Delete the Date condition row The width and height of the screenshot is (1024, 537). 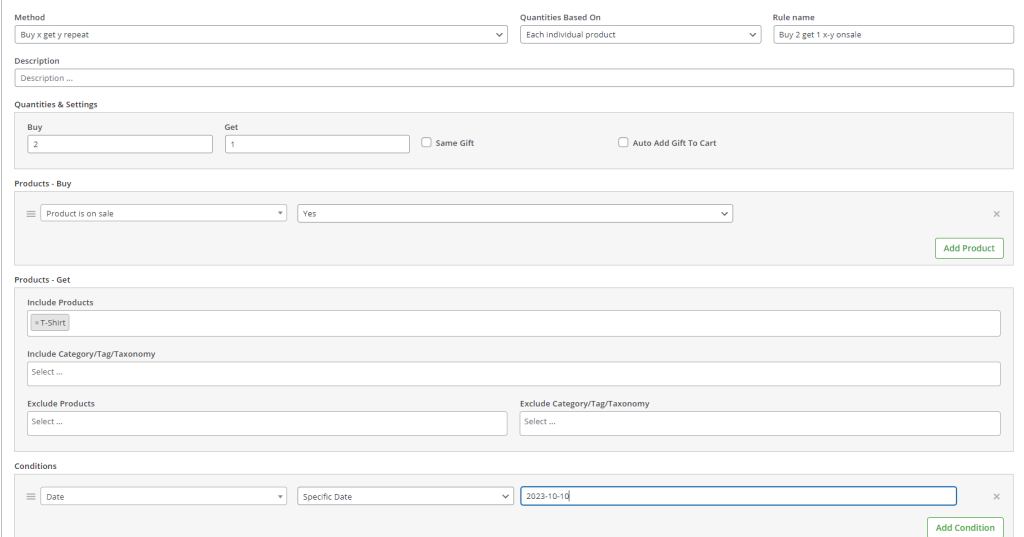[996, 497]
